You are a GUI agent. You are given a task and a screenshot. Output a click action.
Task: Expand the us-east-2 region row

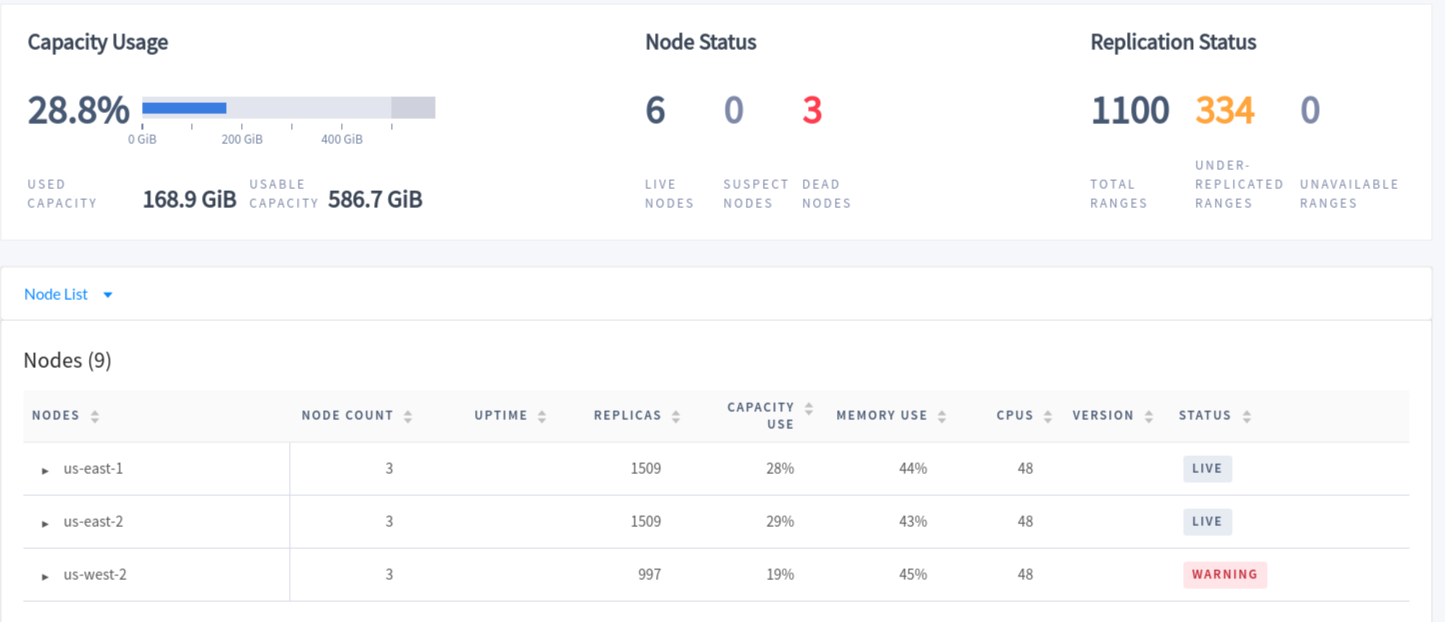tap(45, 523)
